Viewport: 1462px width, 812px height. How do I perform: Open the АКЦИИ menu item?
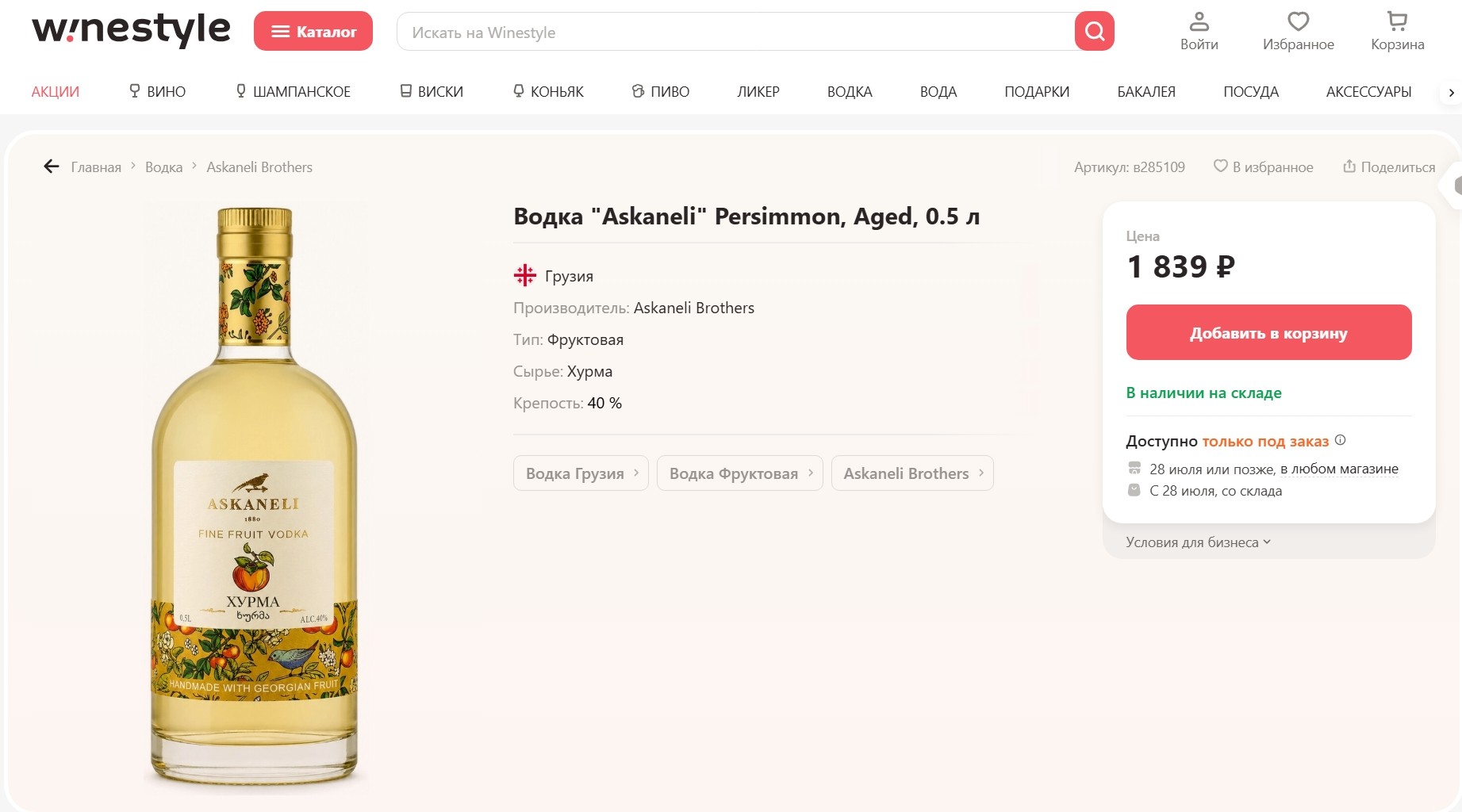click(x=56, y=92)
